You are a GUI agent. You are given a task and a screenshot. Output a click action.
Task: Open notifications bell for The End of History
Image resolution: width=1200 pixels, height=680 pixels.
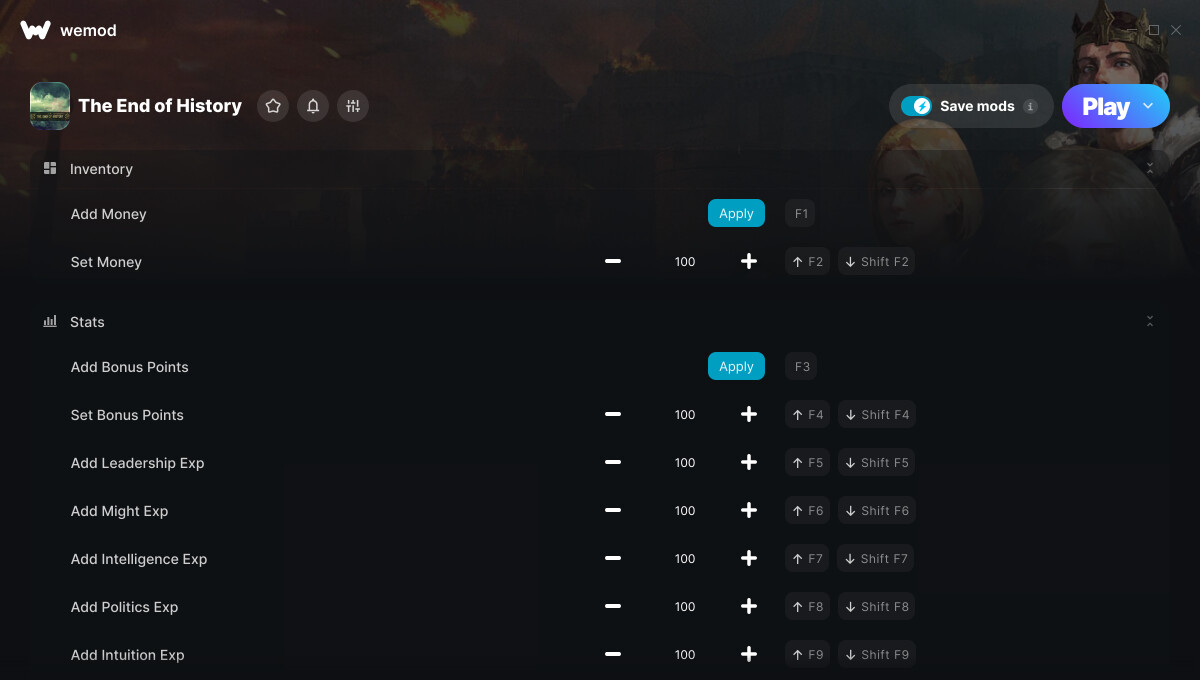click(313, 106)
